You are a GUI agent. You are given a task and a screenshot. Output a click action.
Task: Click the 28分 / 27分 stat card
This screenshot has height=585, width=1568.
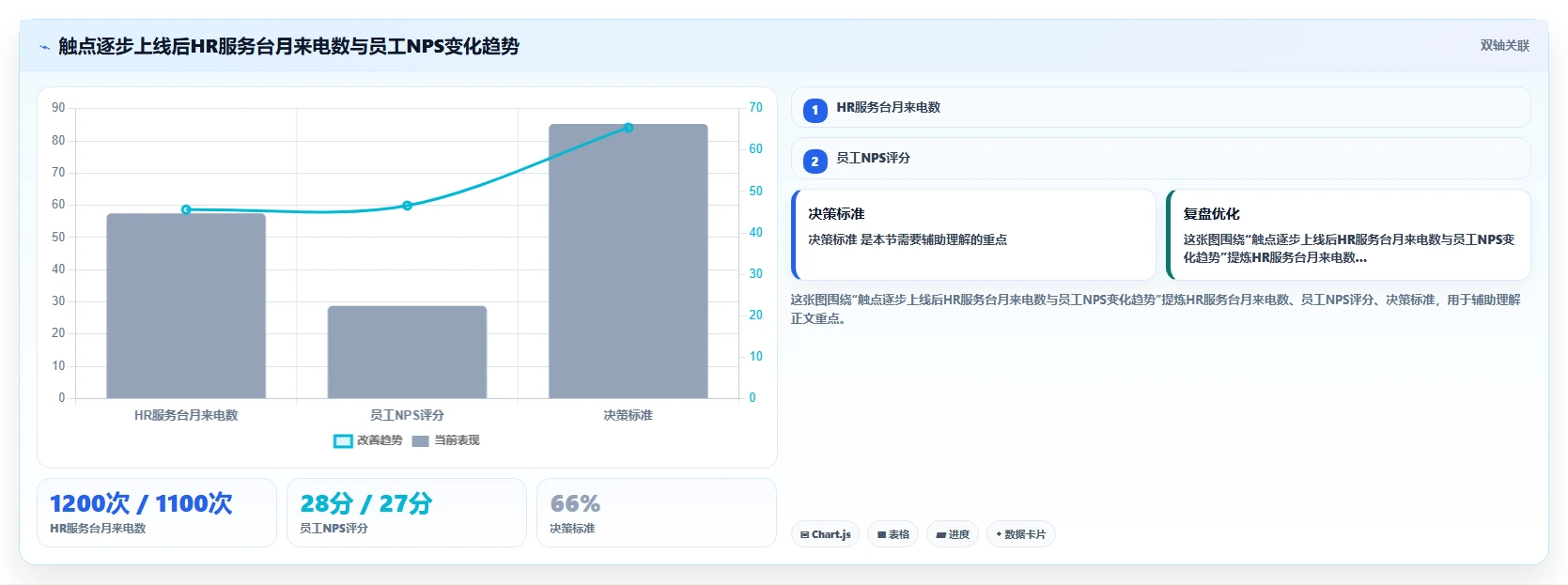click(407, 513)
